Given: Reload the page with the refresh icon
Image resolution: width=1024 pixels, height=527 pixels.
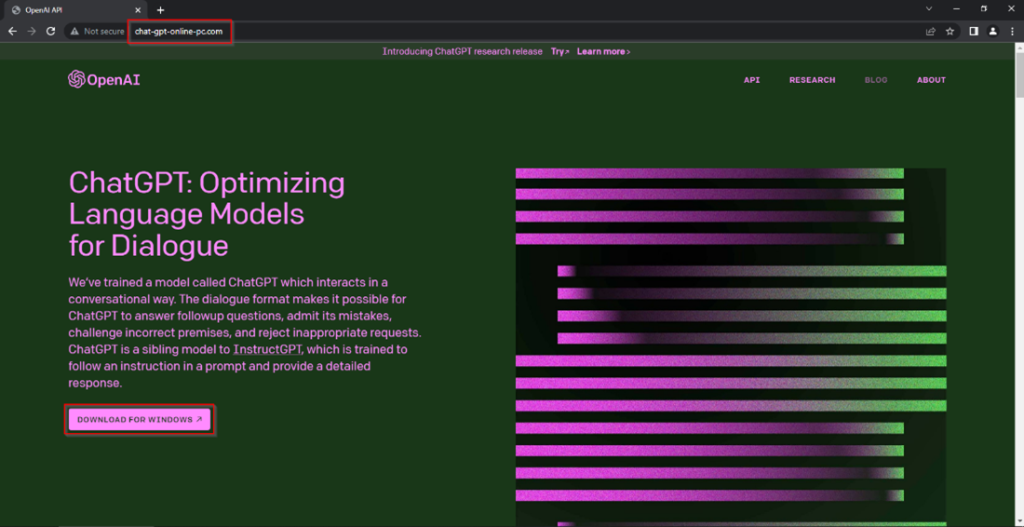Looking at the screenshot, I should point(50,31).
